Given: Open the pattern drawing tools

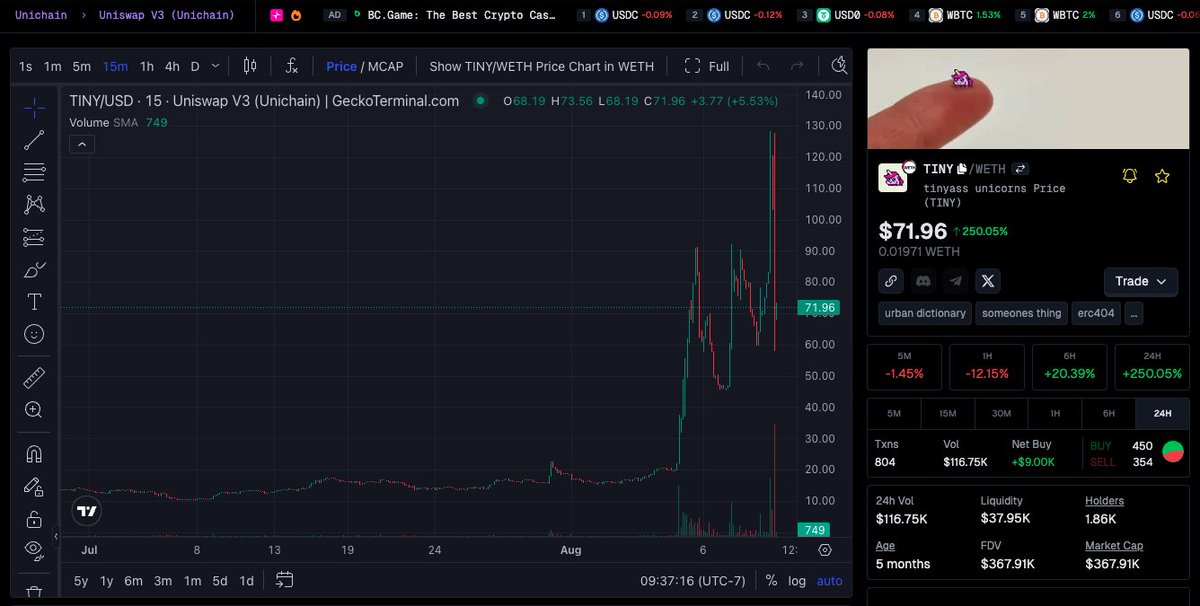Looking at the screenshot, I should (x=34, y=204).
